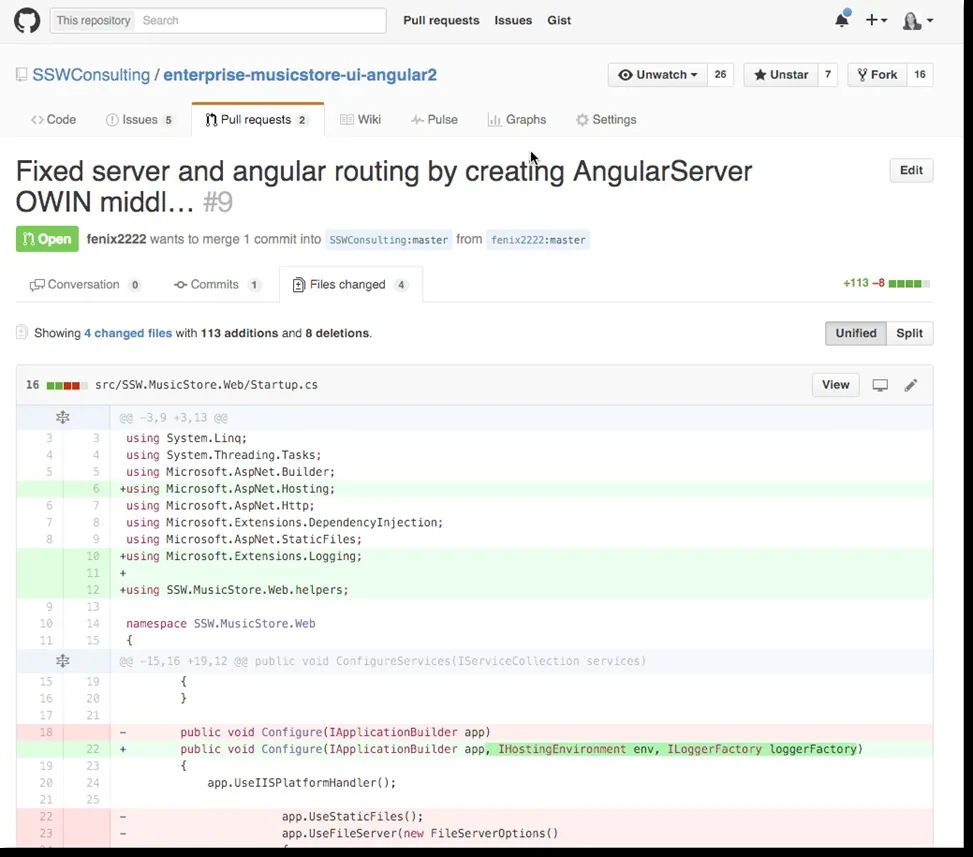Click the repository book icon
This screenshot has width=973, height=857.
22,75
